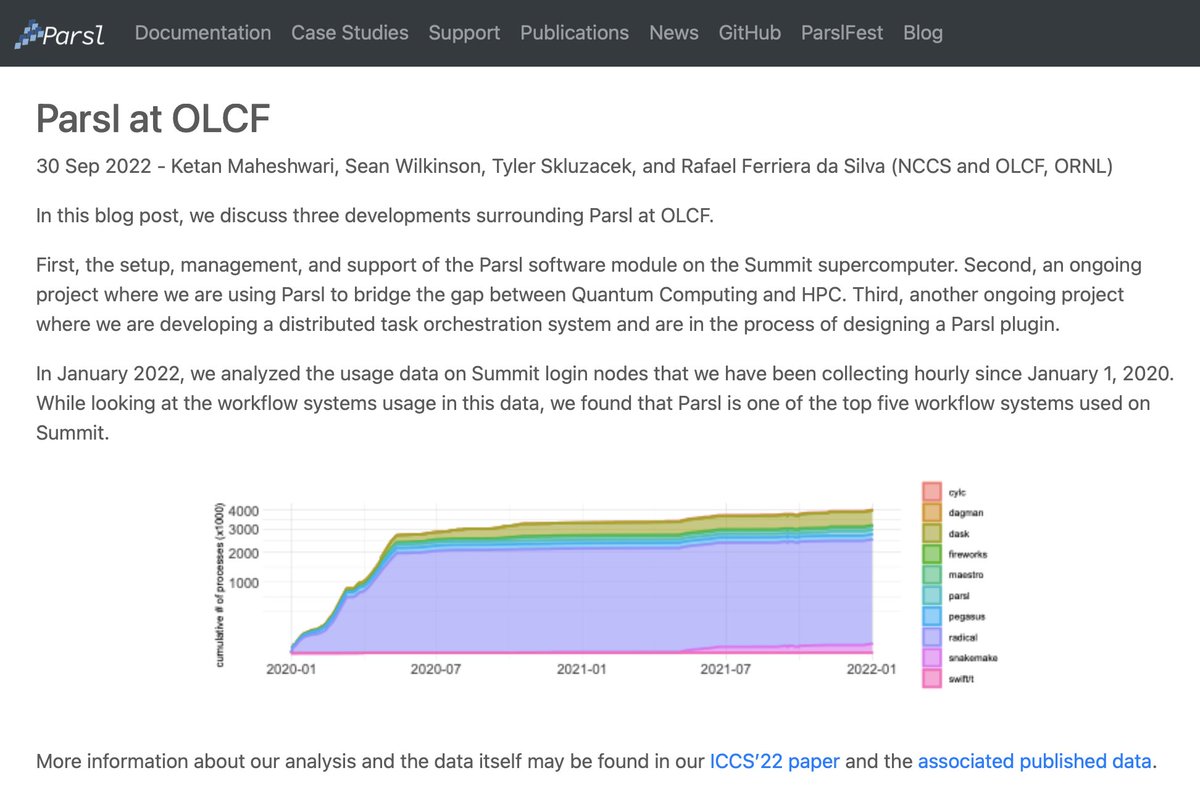
Task: Click the dask legend color swatch
Action: coord(931,533)
